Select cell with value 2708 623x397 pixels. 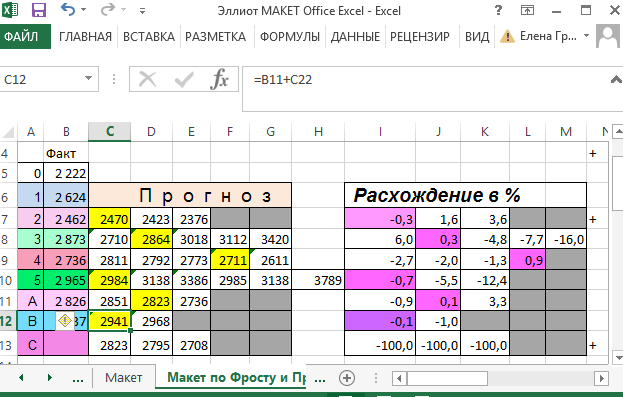[192, 344]
